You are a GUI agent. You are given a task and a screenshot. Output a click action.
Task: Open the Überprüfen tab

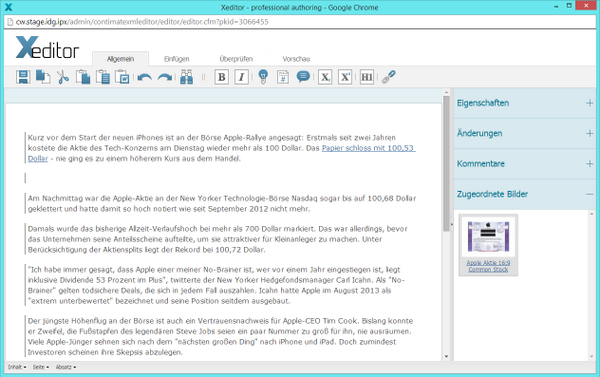point(236,59)
